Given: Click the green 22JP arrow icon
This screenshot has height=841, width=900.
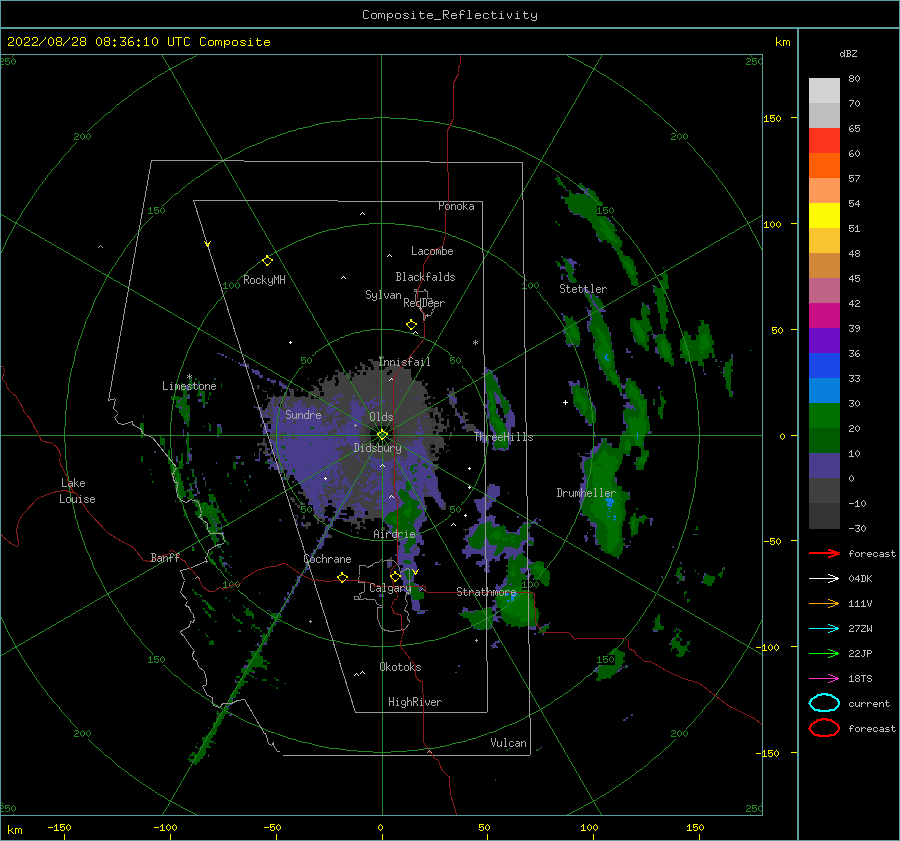Looking at the screenshot, I should pyautogui.click(x=824, y=653).
